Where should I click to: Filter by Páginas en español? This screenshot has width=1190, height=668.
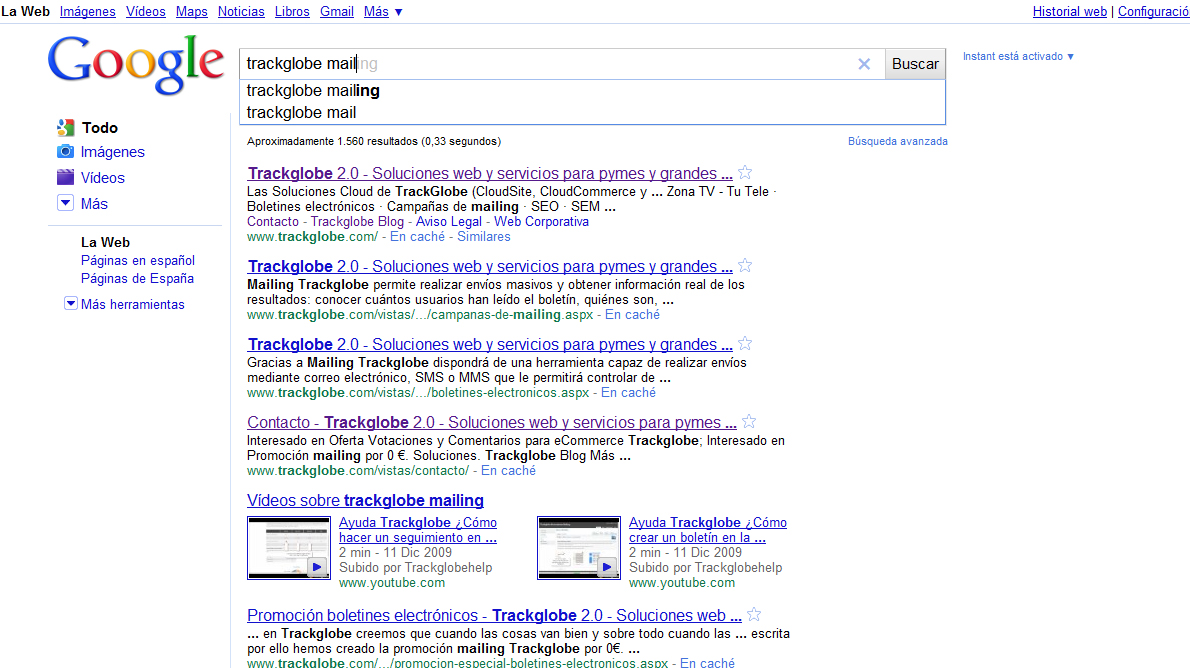138,260
